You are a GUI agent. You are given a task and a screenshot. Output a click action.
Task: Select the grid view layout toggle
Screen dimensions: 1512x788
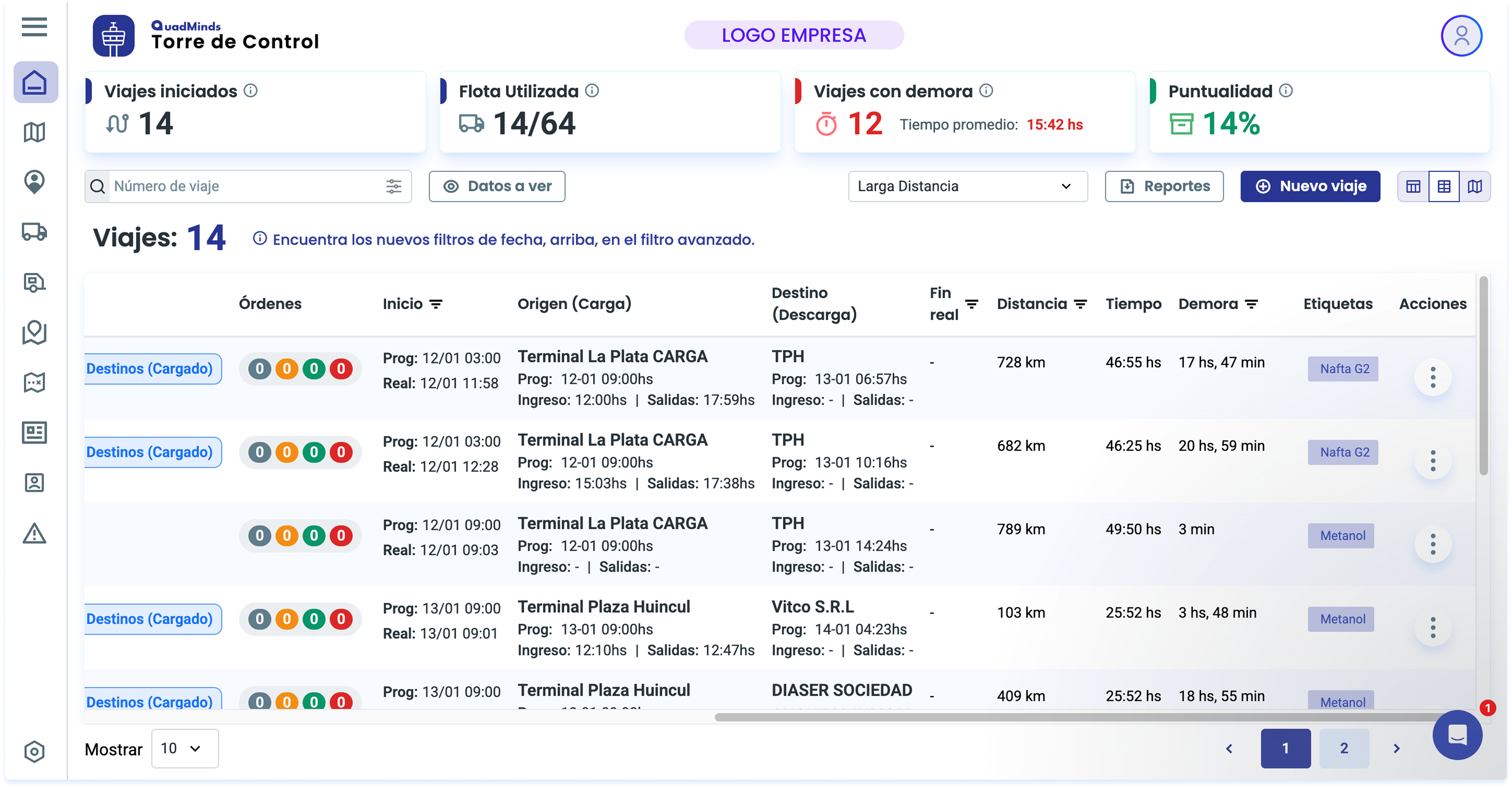pyautogui.click(x=1444, y=187)
